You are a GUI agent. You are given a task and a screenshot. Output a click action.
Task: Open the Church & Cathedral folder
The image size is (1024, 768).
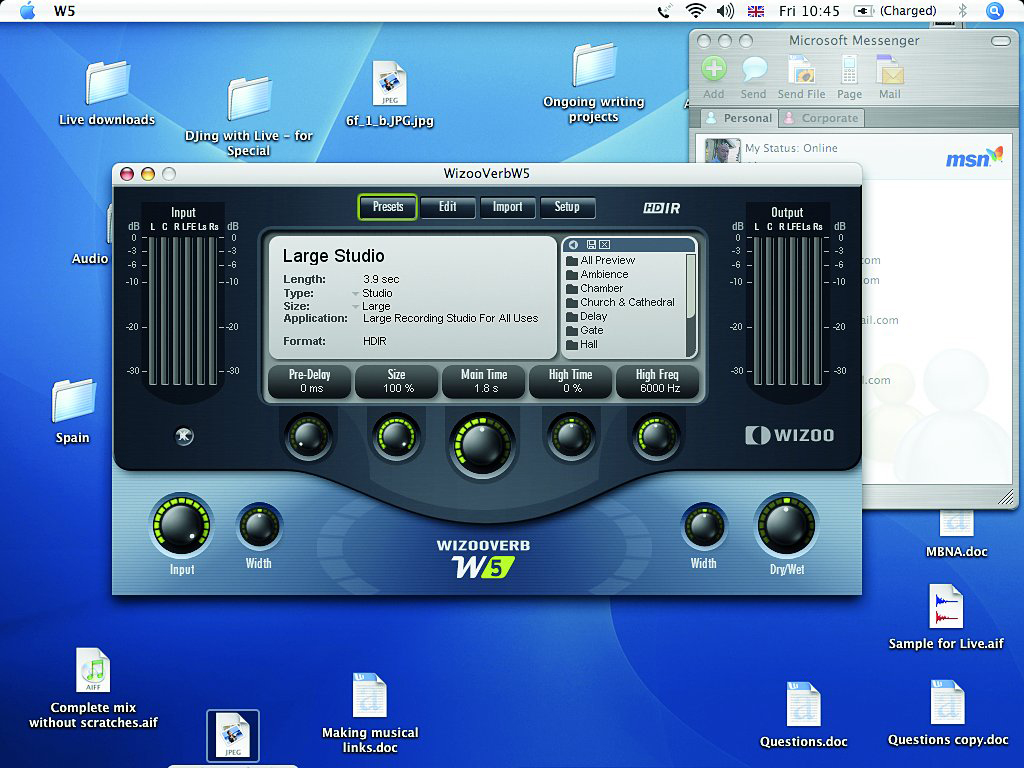coord(620,302)
